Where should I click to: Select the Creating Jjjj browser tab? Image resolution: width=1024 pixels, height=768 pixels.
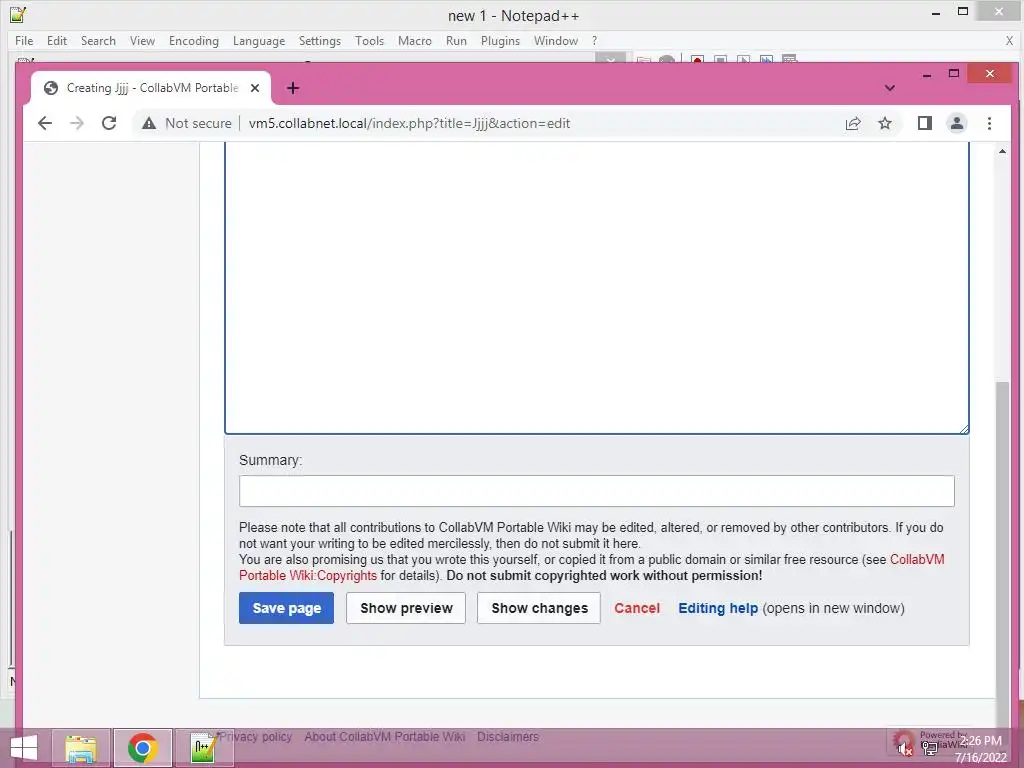(x=152, y=88)
